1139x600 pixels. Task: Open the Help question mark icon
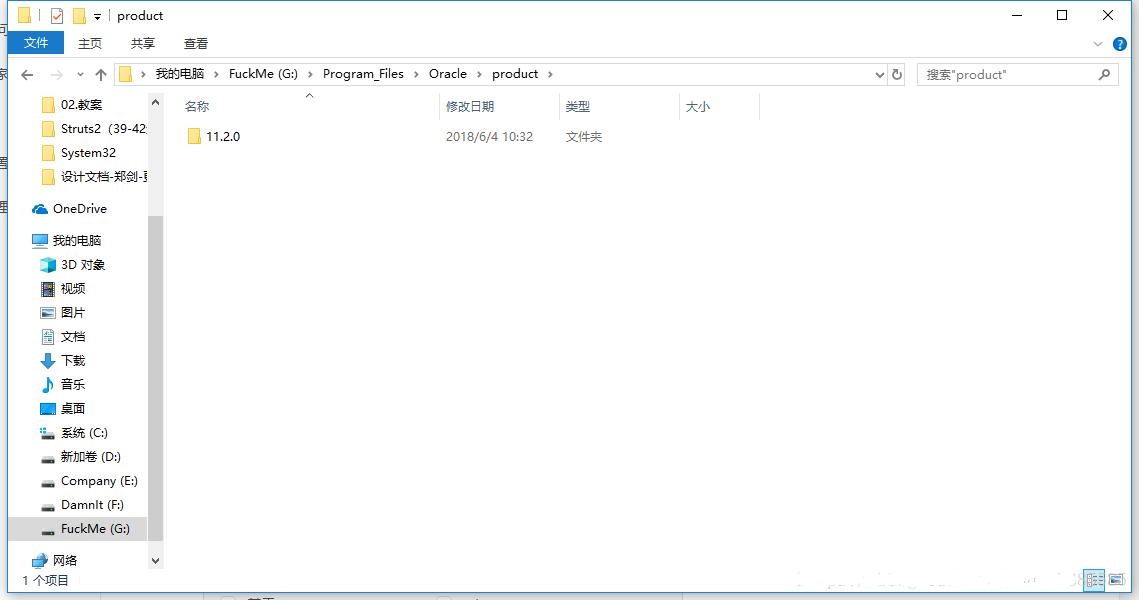click(x=1120, y=44)
